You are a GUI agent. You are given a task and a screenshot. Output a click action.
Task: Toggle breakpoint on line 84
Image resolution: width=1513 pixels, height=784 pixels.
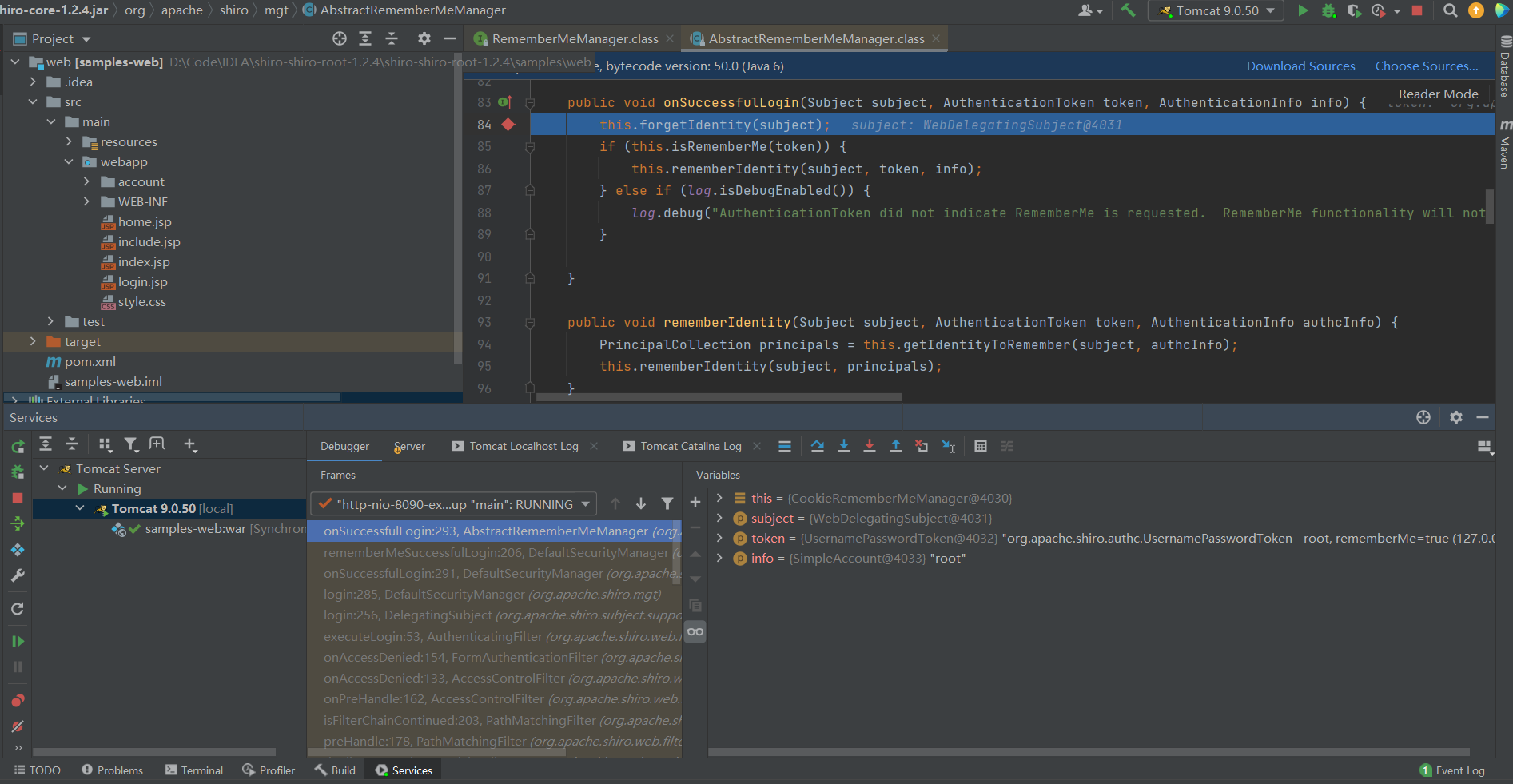pos(508,124)
